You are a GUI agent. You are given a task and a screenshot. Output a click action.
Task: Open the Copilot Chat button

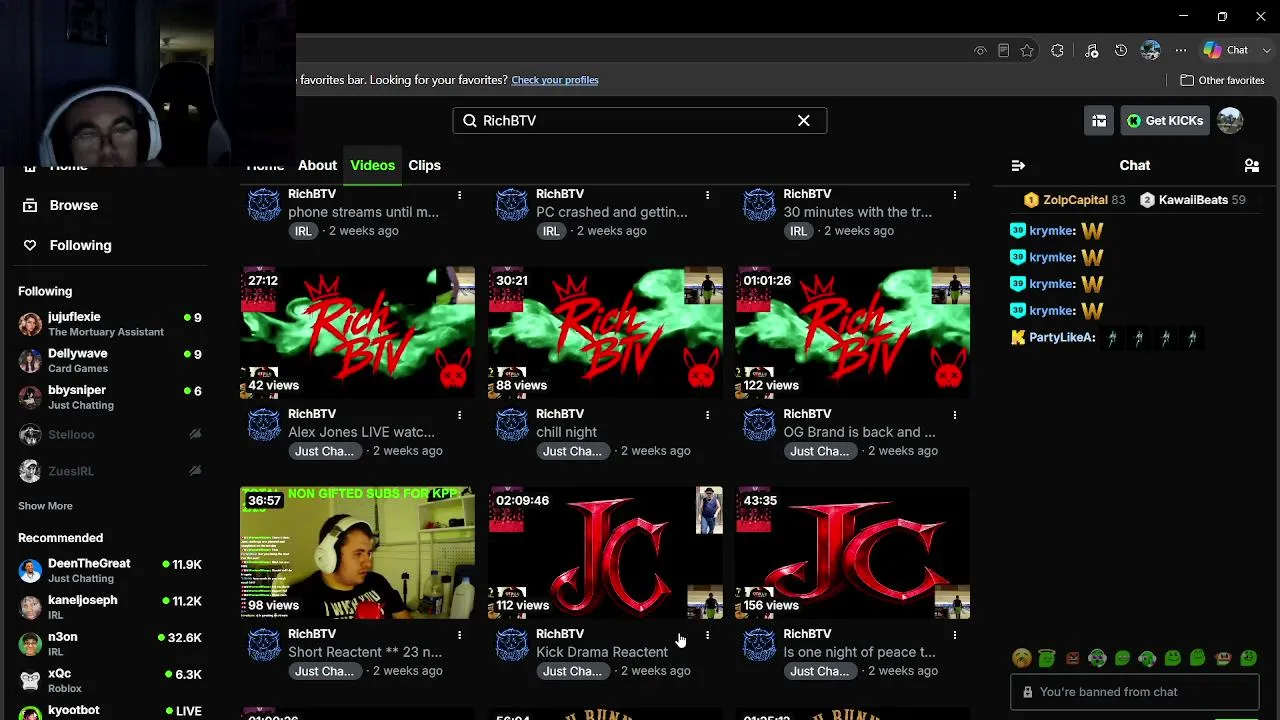coord(1226,50)
